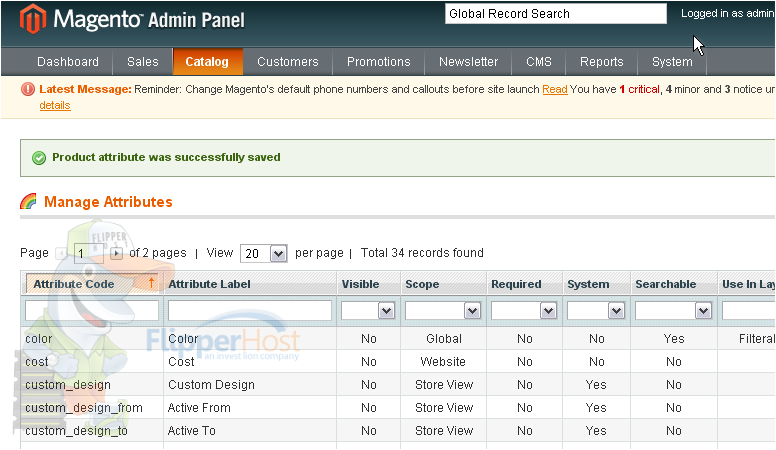Open the Scope filter dropdown
Viewport: 776px width, 450px height.
pyautogui.click(x=443, y=311)
